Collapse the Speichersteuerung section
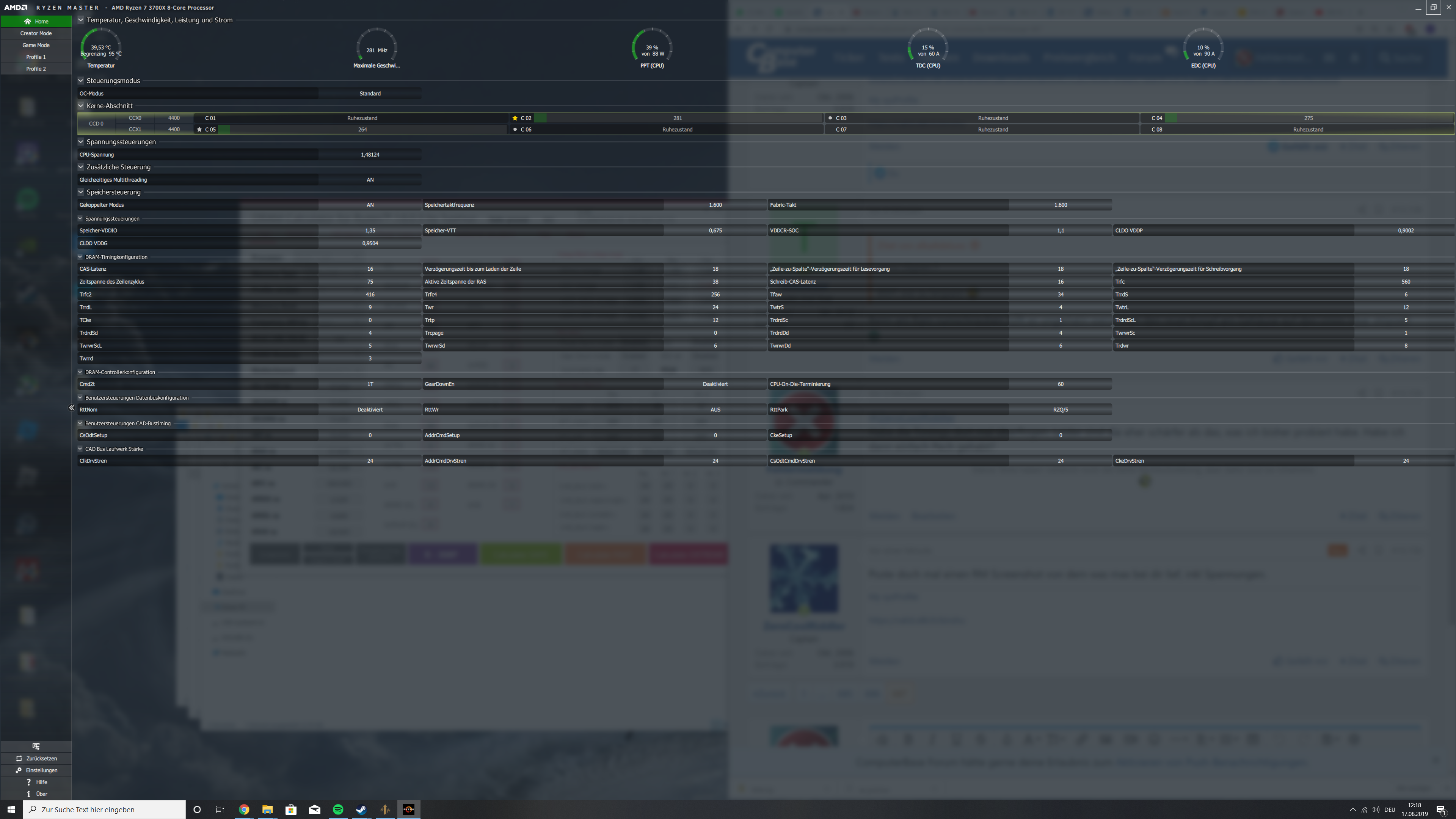Screen dimensions: 1456x819 click(81, 192)
